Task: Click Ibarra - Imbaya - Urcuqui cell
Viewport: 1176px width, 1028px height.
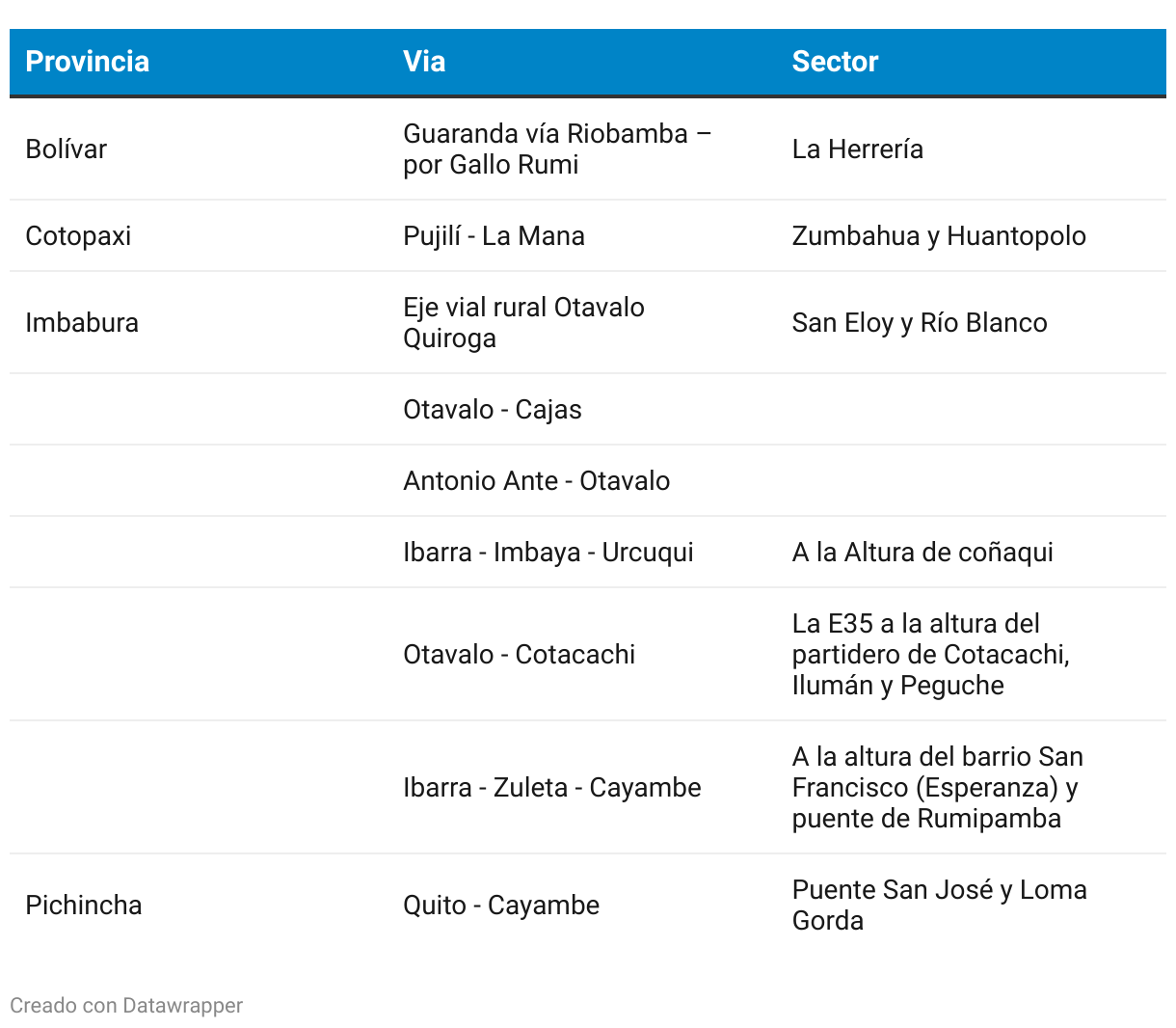Action: tap(548, 553)
